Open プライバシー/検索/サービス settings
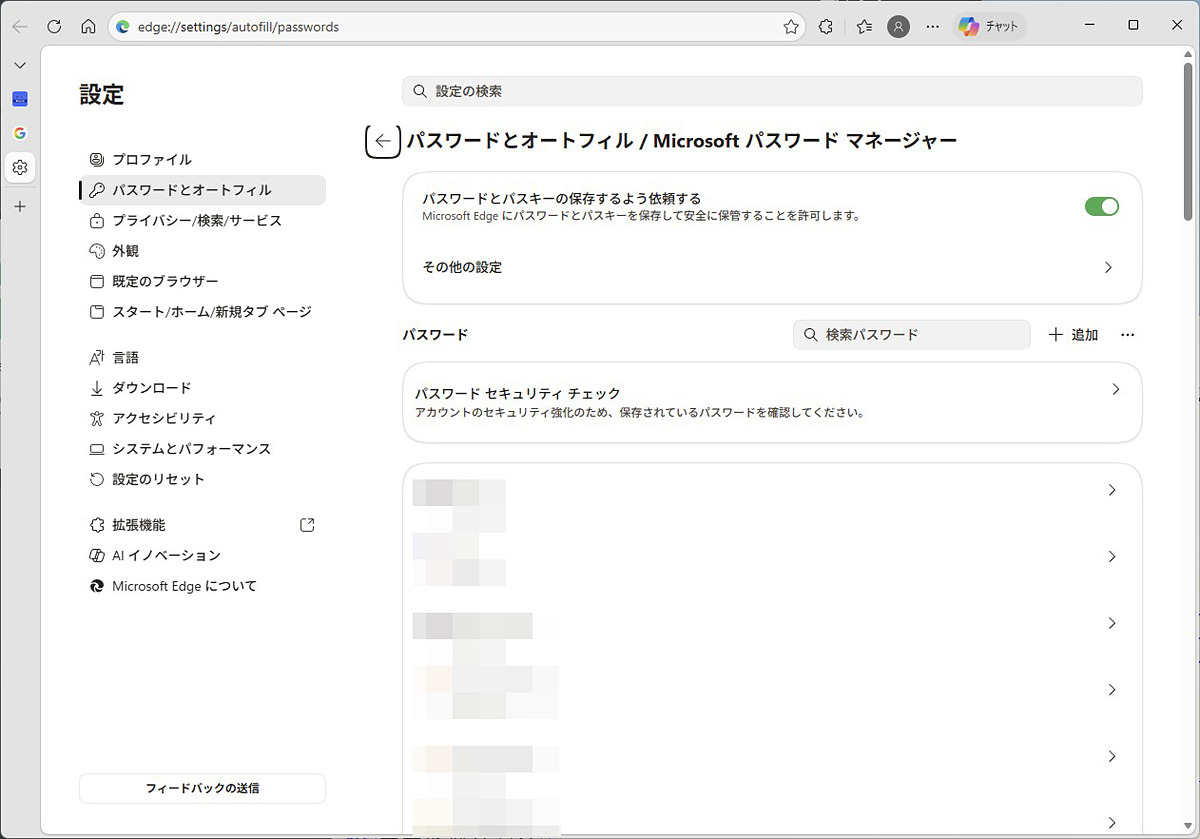 [x=202, y=220]
